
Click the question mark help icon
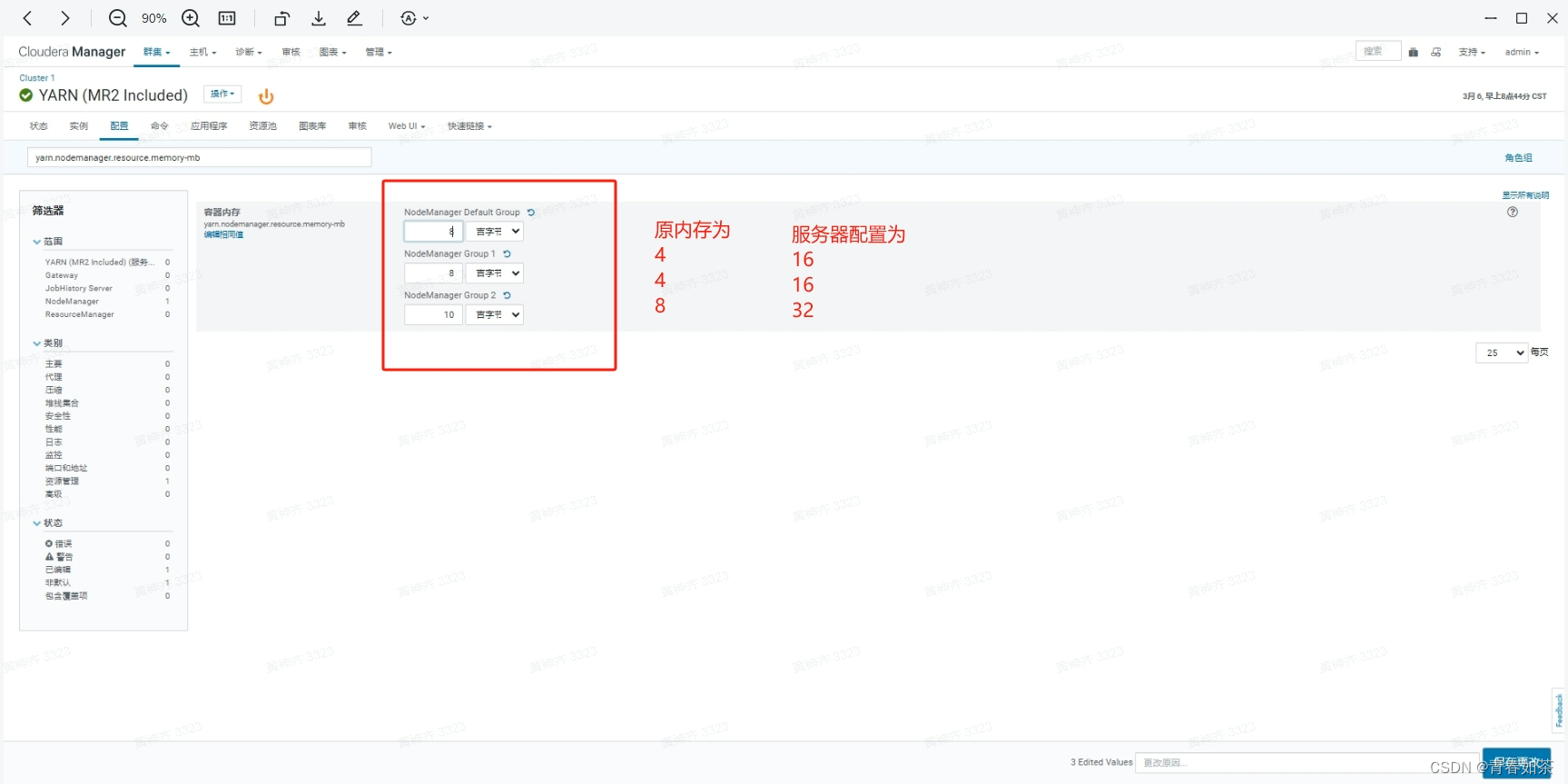click(1513, 212)
